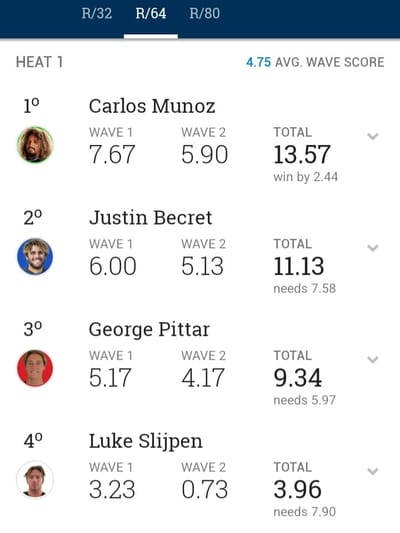Open George Pittar's profile avatar
This screenshot has width=400, height=533.
pos(35,368)
